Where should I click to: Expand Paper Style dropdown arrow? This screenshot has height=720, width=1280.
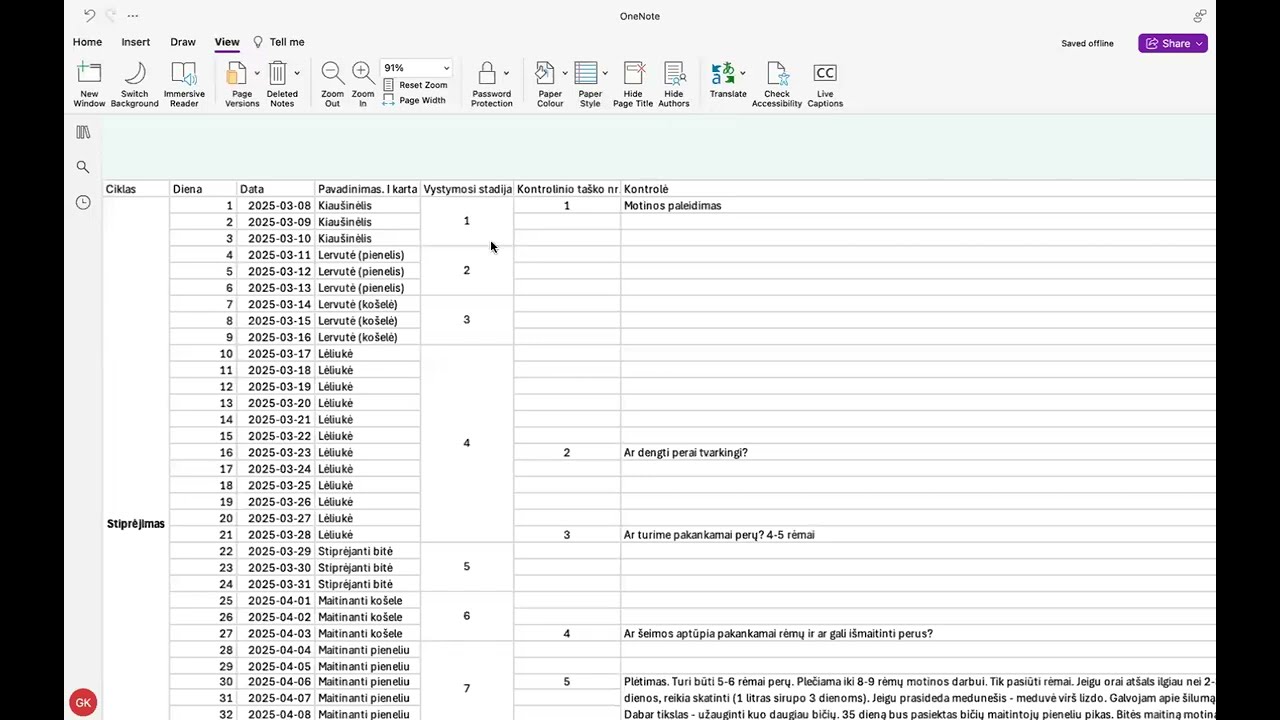pyautogui.click(x=604, y=73)
